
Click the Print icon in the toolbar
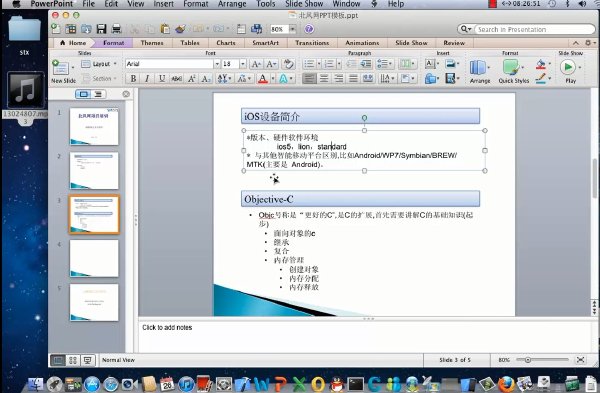point(116,29)
